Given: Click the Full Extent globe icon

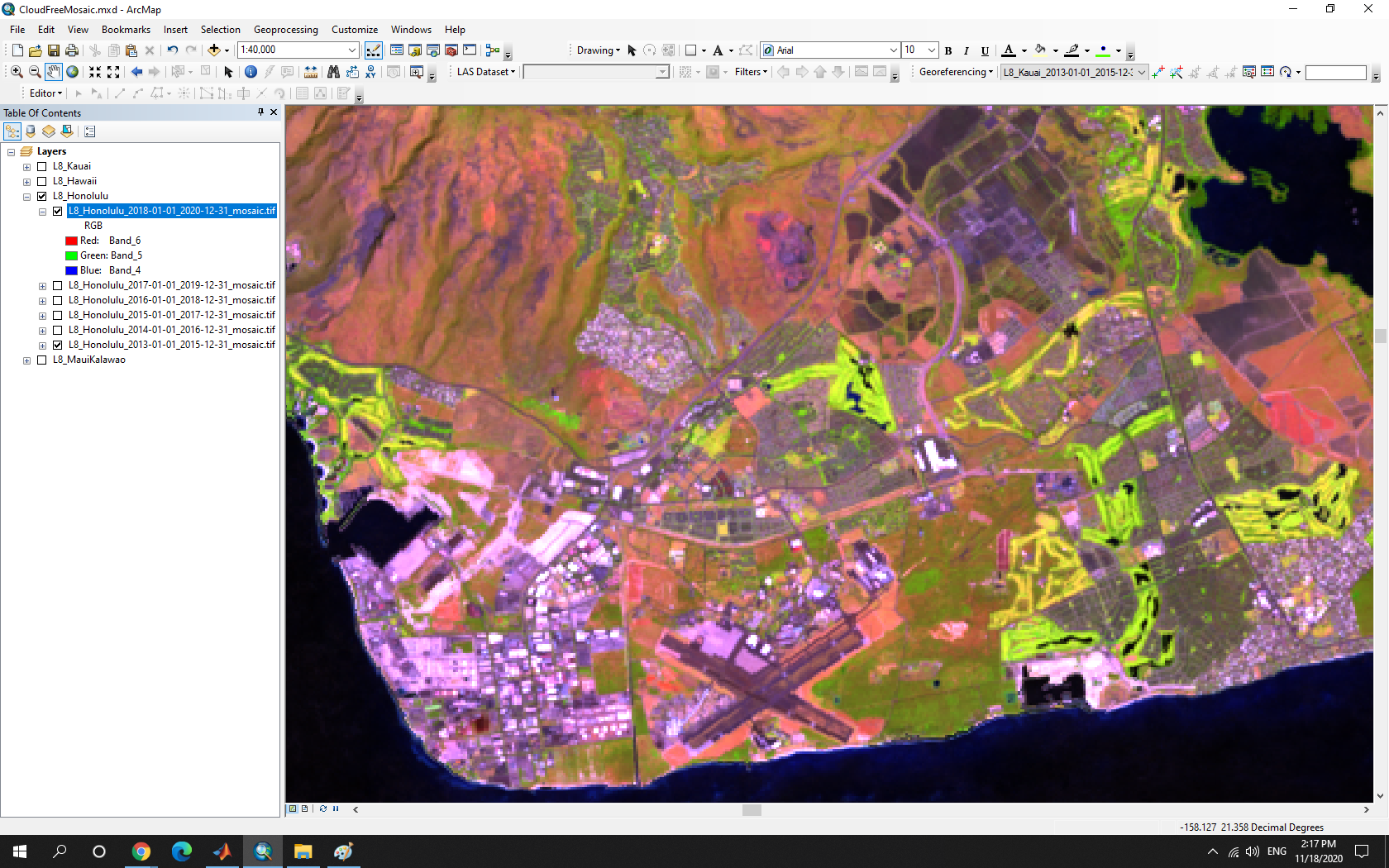Looking at the screenshot, I should pyautogui.click(x=73, y=72).
